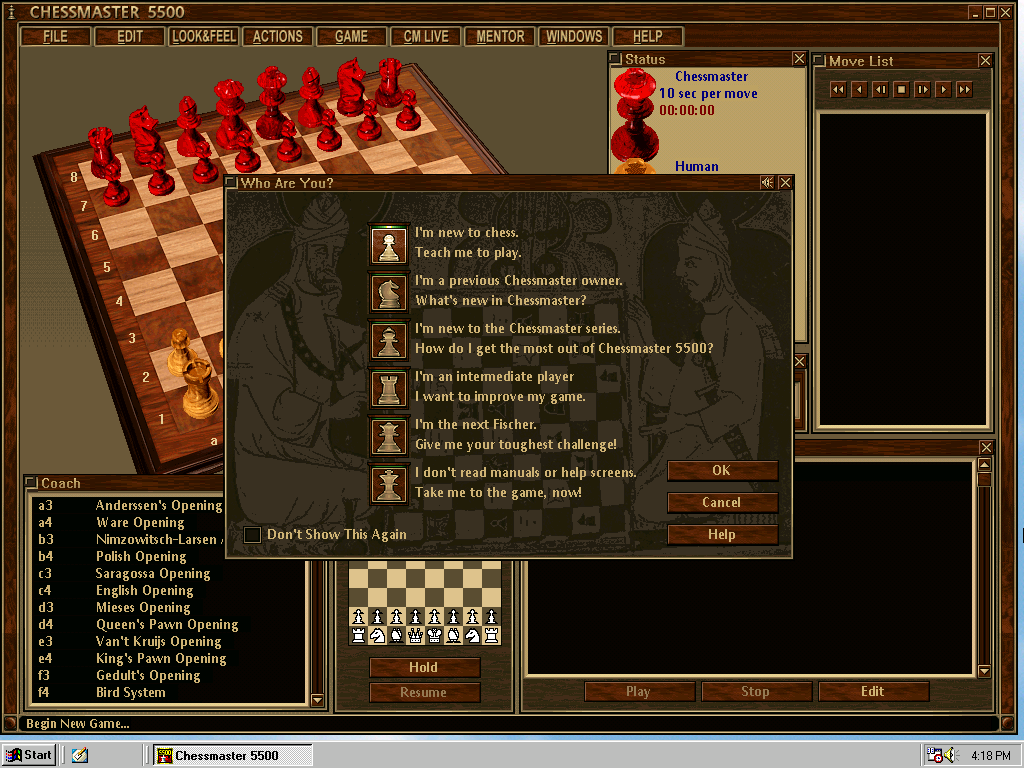The width and height of the screenshot is (1024, 768).
Task: Choose the king icon for 'Take me to the game'
Action: pos(389,485)
